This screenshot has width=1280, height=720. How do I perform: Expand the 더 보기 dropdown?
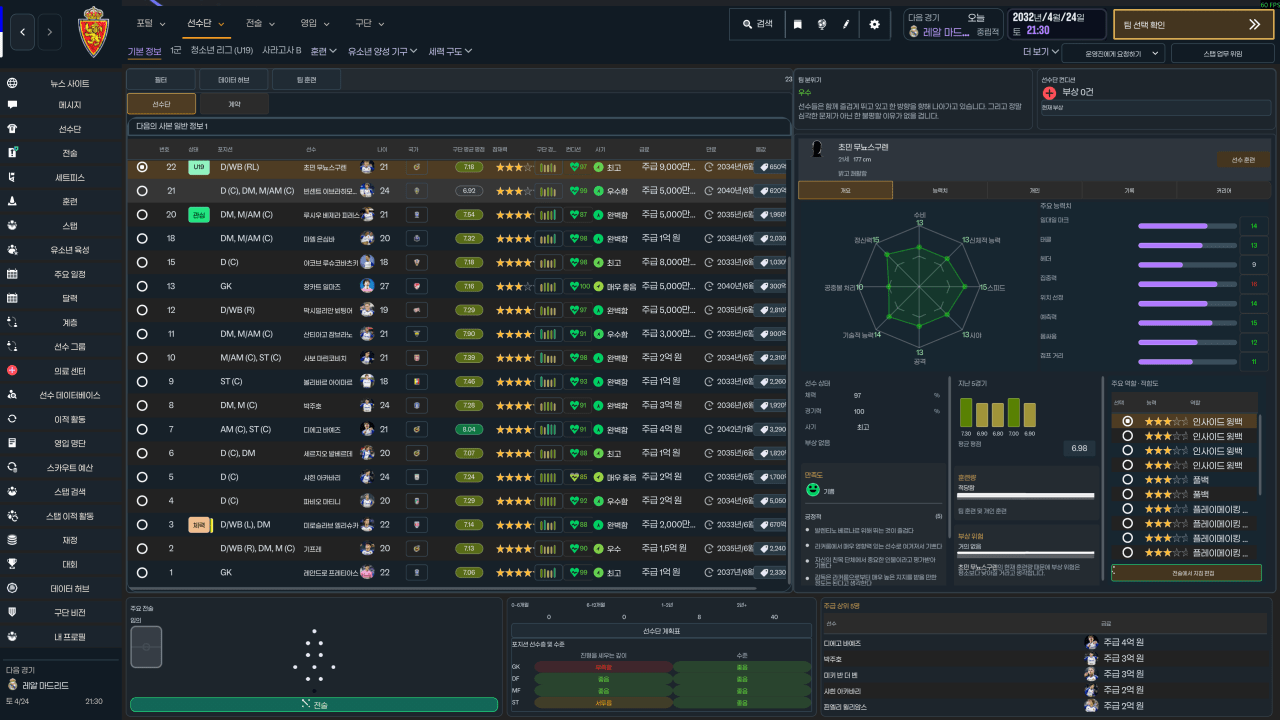point(1040,51)
